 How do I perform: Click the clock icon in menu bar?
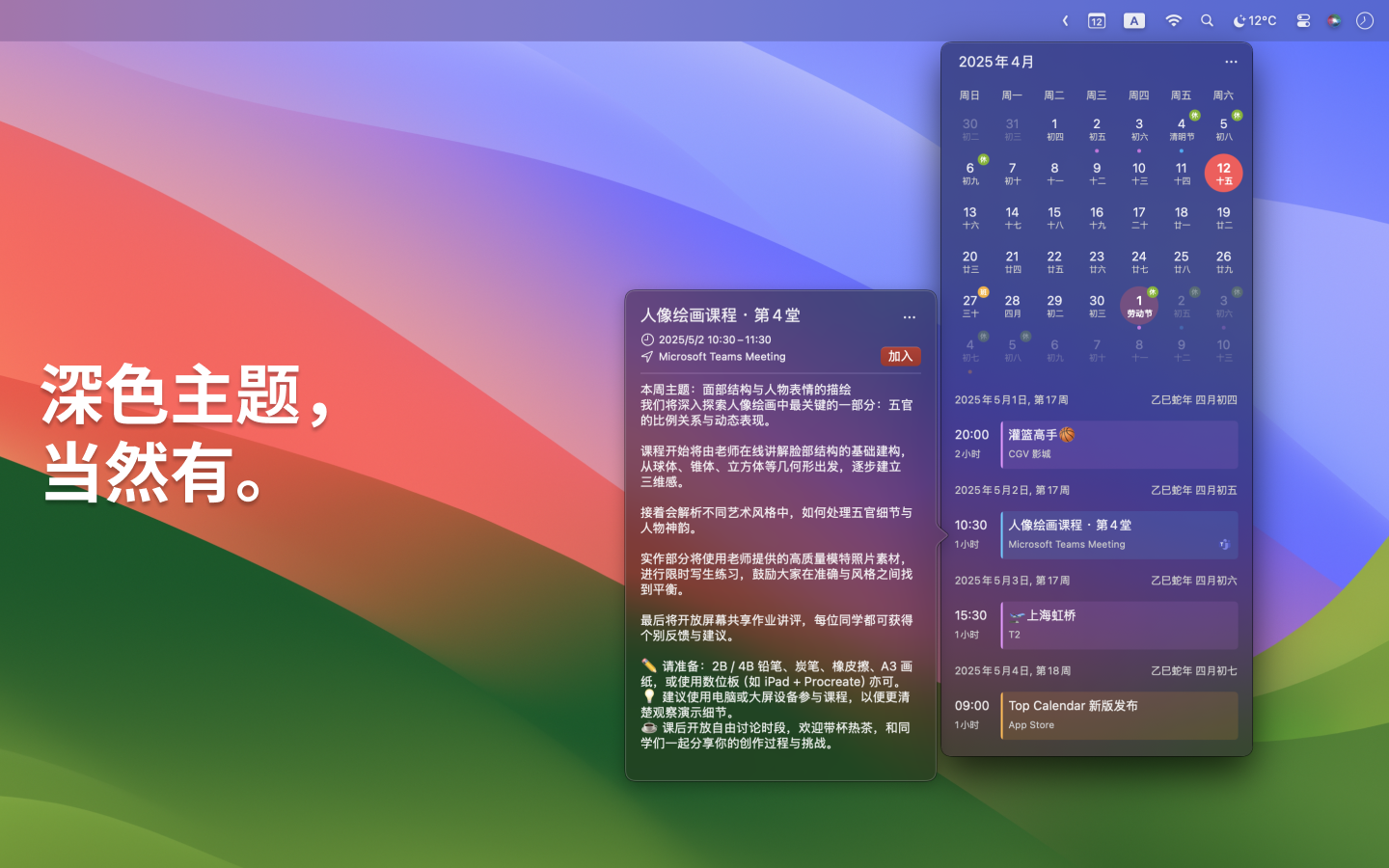coord(1365,20)
